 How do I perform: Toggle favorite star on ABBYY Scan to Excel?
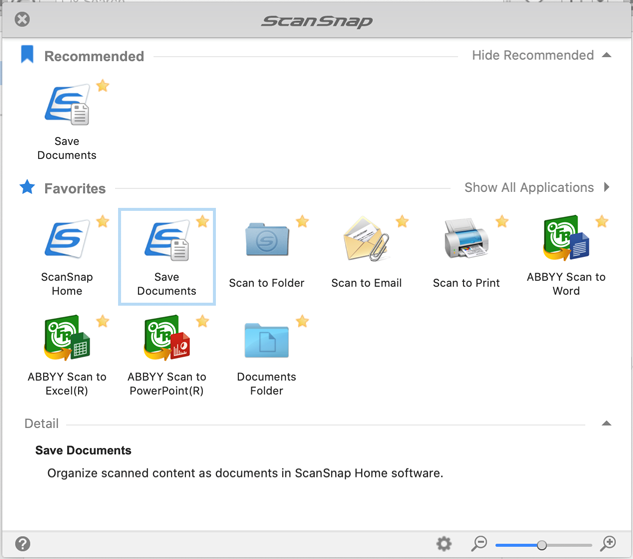pos(103,321)
